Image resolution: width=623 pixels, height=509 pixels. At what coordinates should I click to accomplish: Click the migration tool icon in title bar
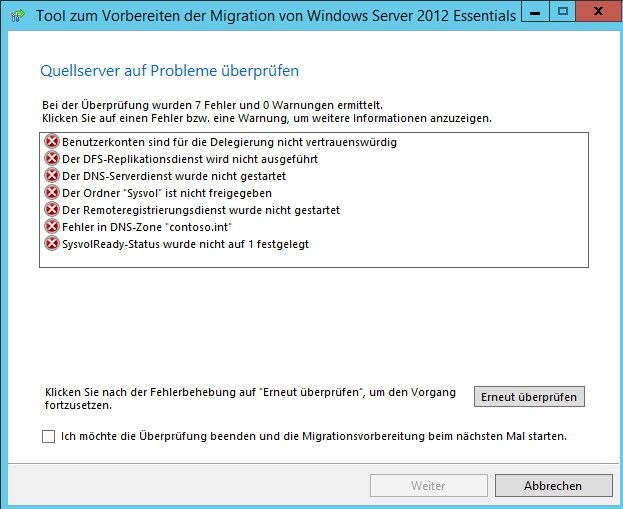tap(19, 16)
